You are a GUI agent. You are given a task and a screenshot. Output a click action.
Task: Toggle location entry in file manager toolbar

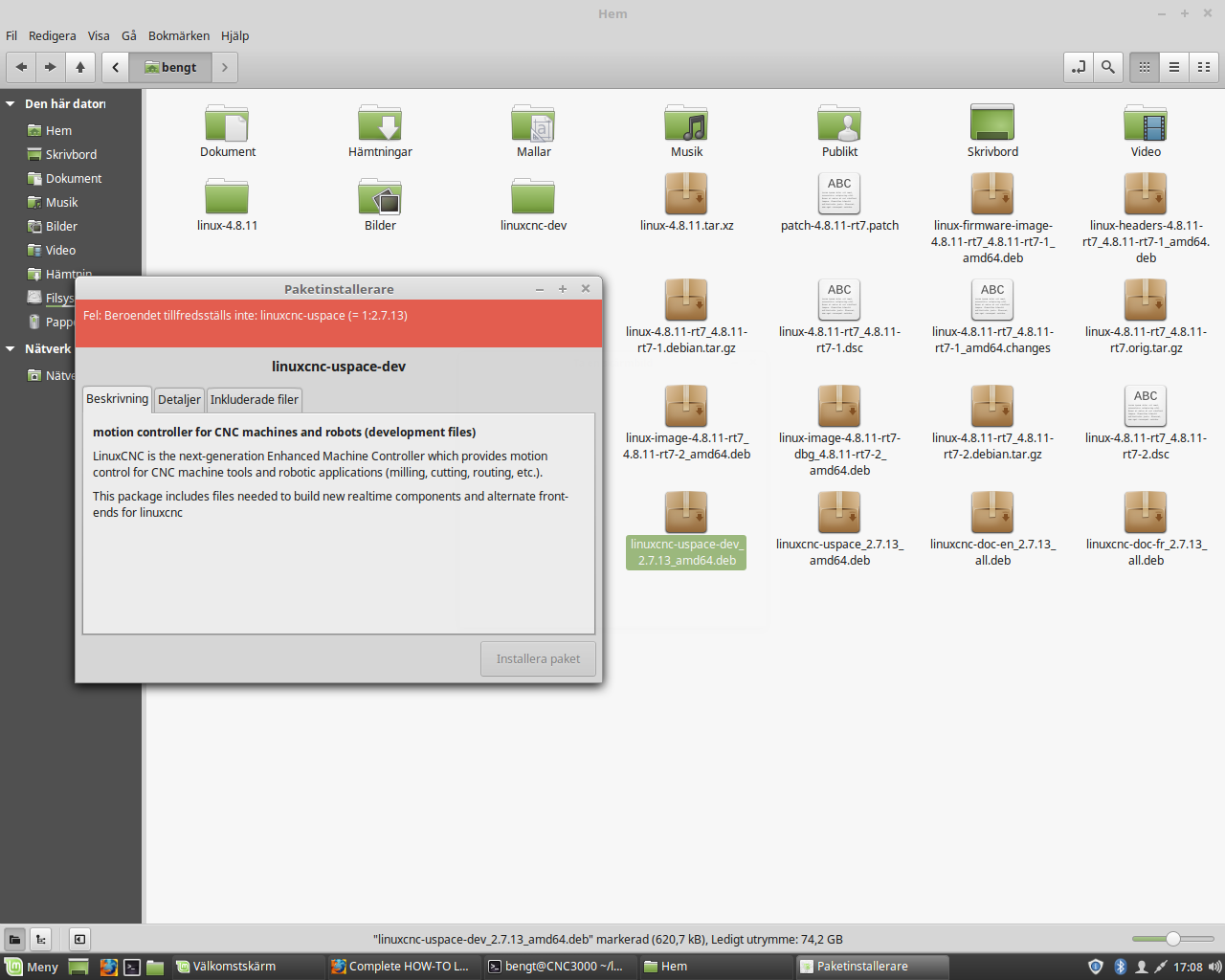(1079, 67)
